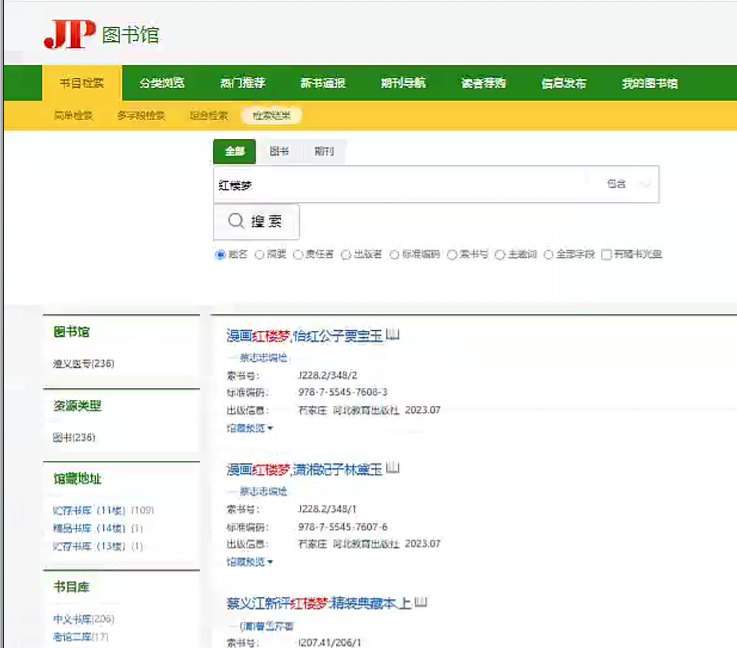Go to 我的图书馆 in navigation bar
Screen dimensions: 737x648
click(x=649, y=83)
